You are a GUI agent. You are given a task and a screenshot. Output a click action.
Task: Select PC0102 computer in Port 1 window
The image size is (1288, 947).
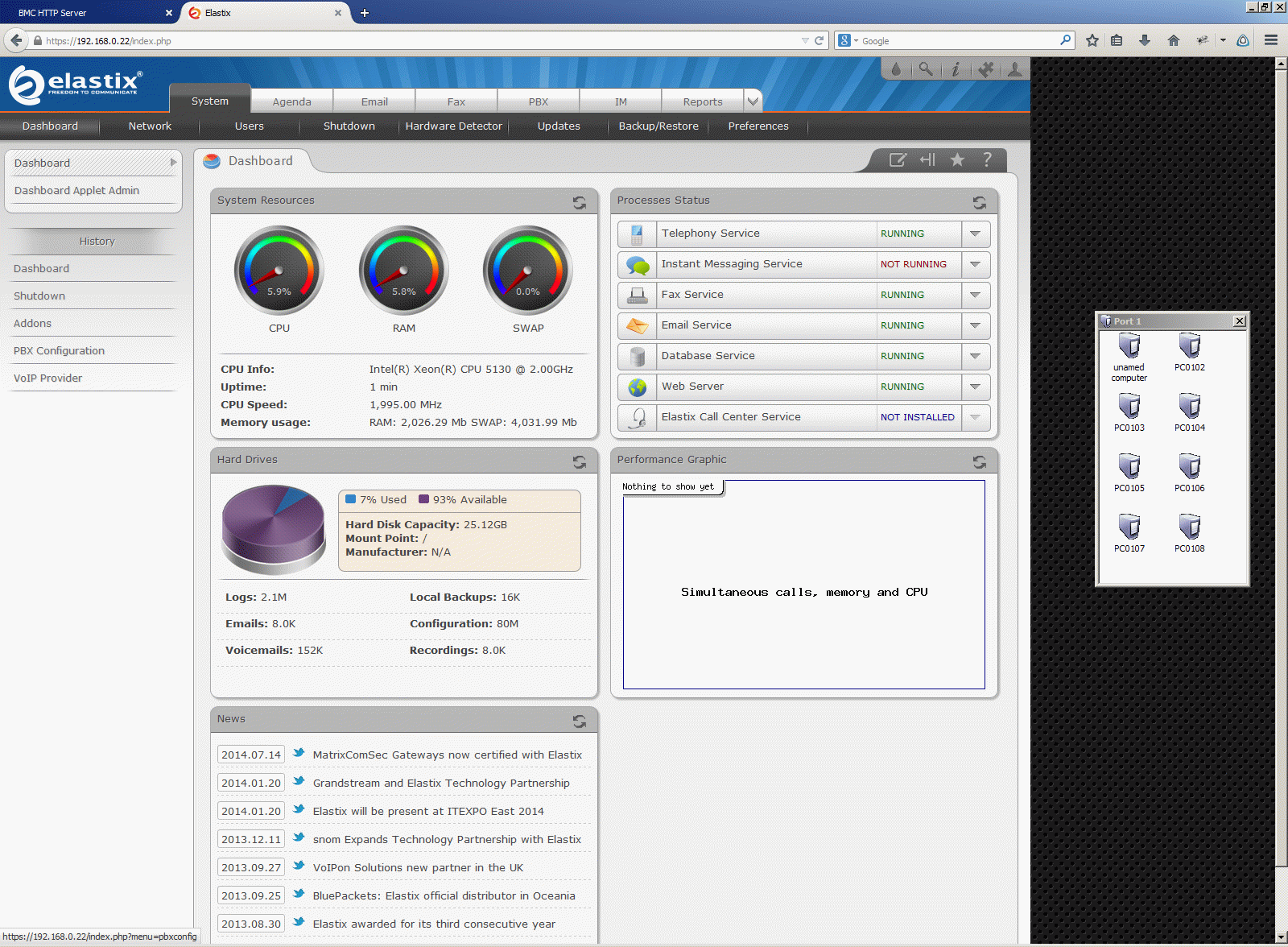(1190, 351)
